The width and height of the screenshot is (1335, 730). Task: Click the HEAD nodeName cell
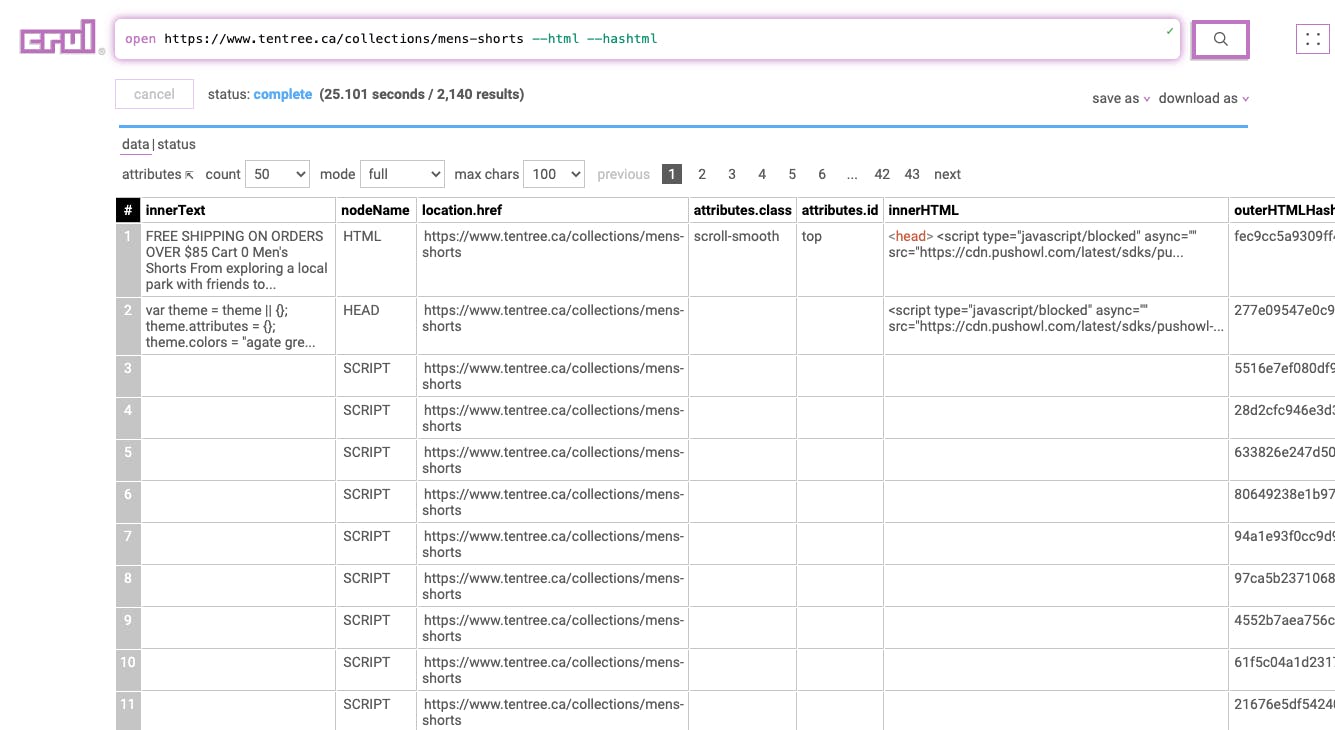click(x=376, y=326)
